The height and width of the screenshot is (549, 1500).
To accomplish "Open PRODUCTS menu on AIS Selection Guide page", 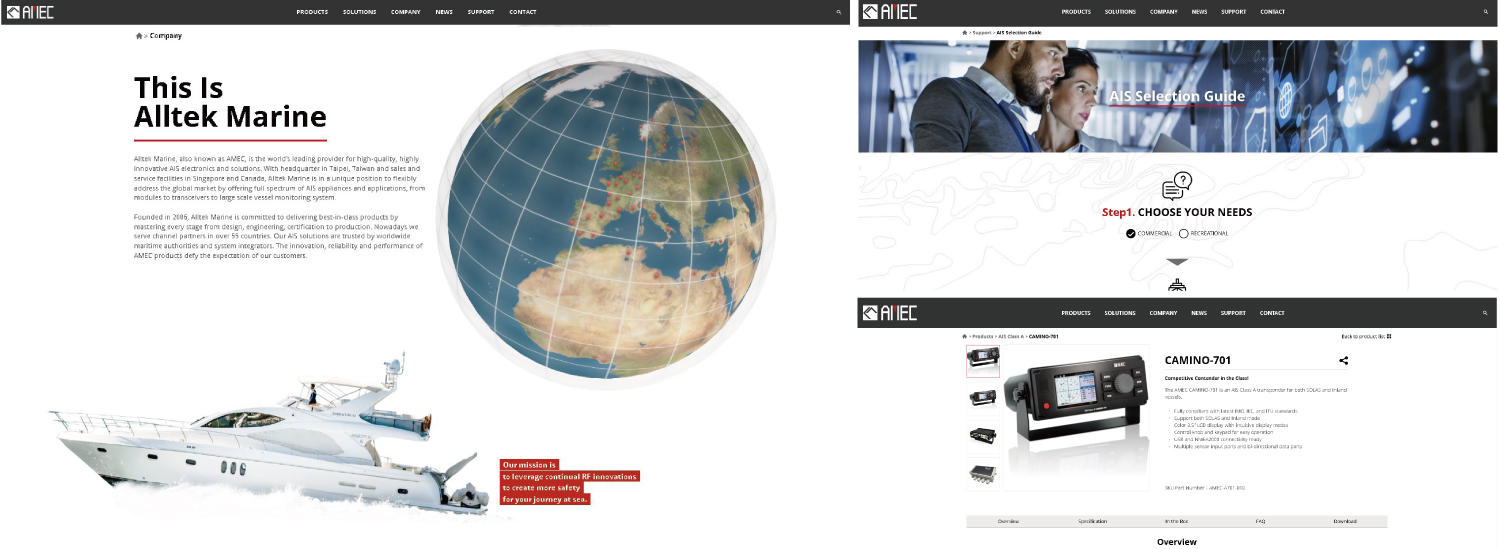I will coord(1076,12).
